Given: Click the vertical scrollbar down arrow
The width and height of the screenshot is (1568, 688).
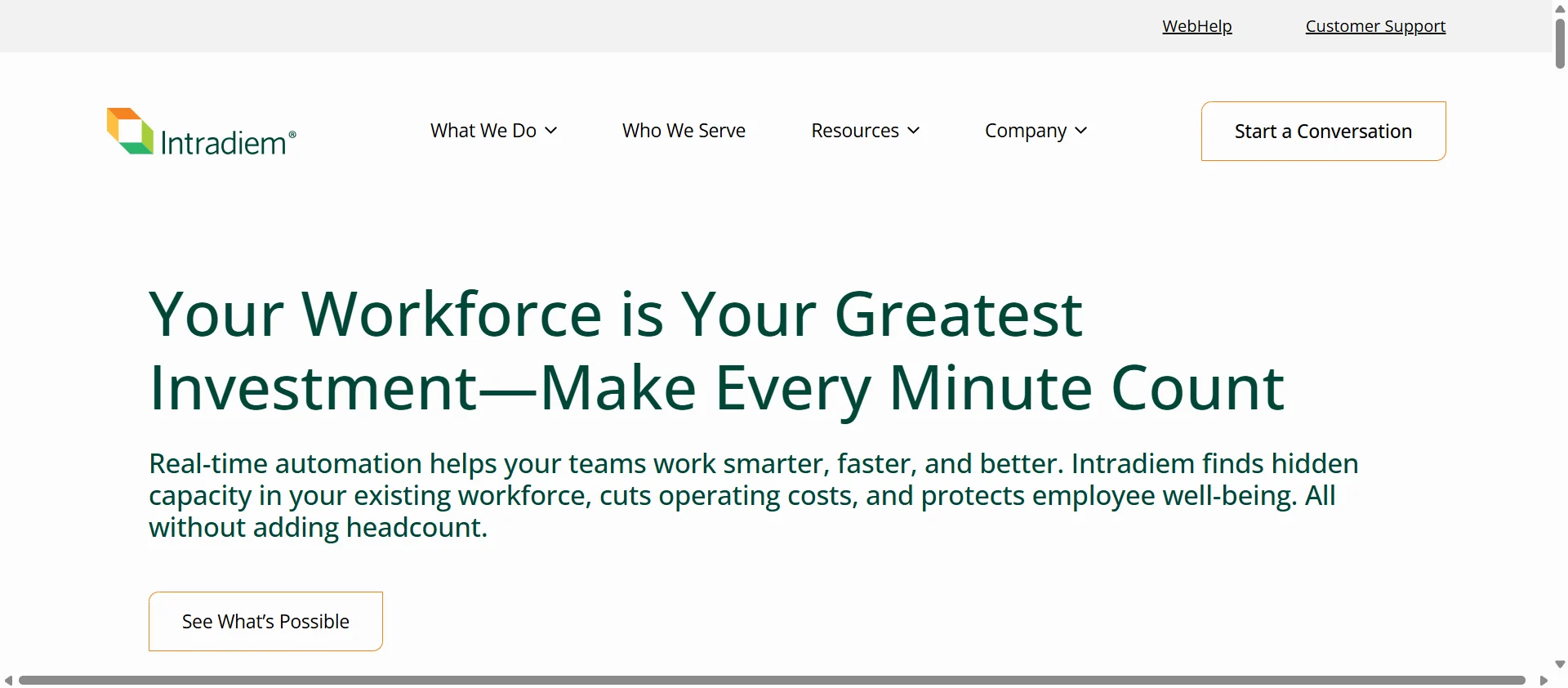Looking at the screenshot, I should coord(1560,664).
